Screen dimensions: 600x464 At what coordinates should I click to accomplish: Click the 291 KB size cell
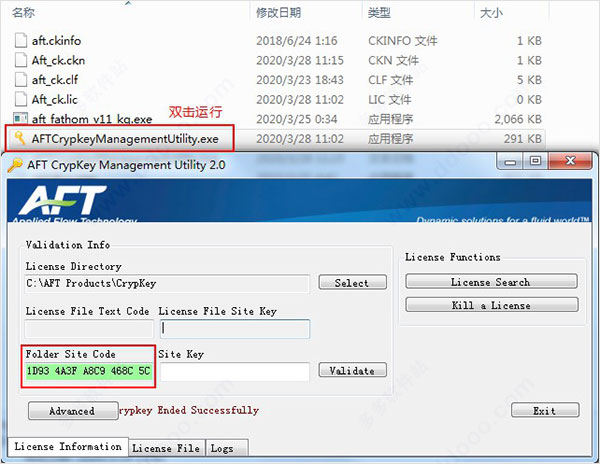pos(523,138)
